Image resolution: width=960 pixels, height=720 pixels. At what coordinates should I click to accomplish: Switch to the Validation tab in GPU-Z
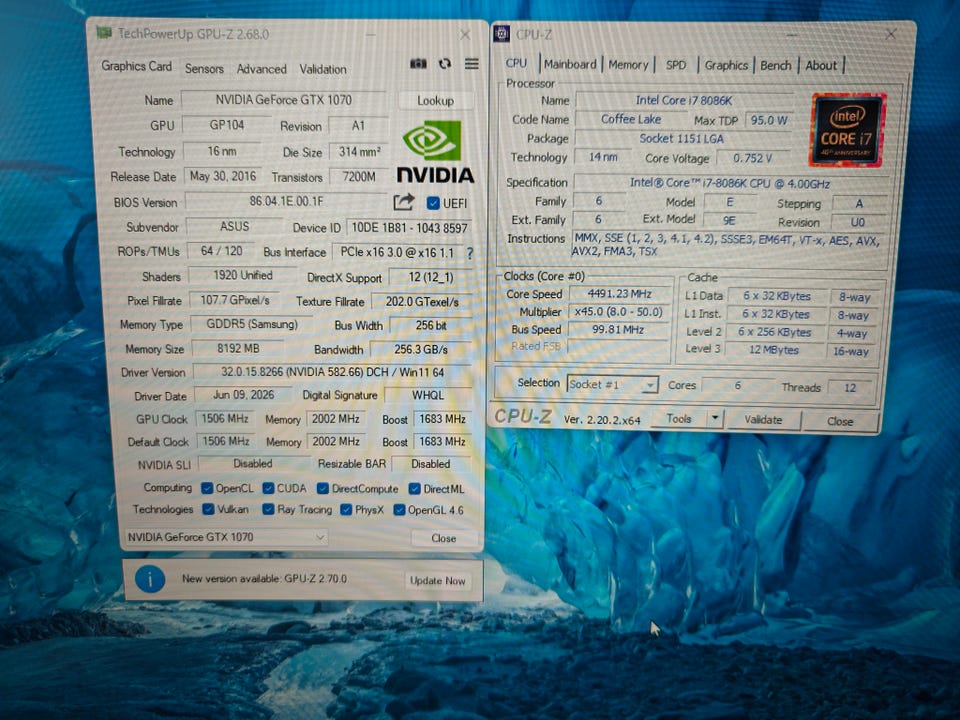pos(323,69)
